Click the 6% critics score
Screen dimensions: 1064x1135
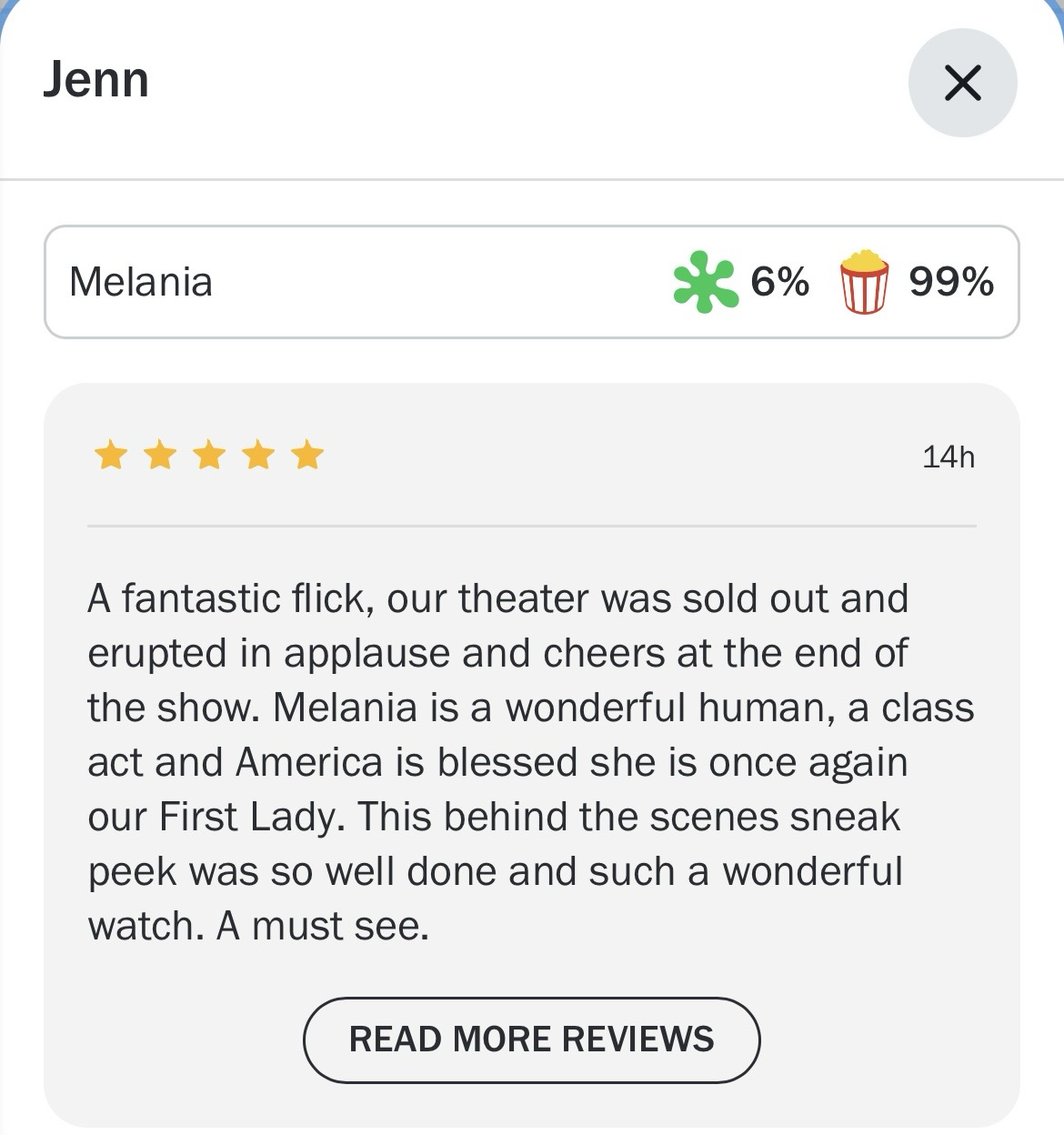coord(779,282)
